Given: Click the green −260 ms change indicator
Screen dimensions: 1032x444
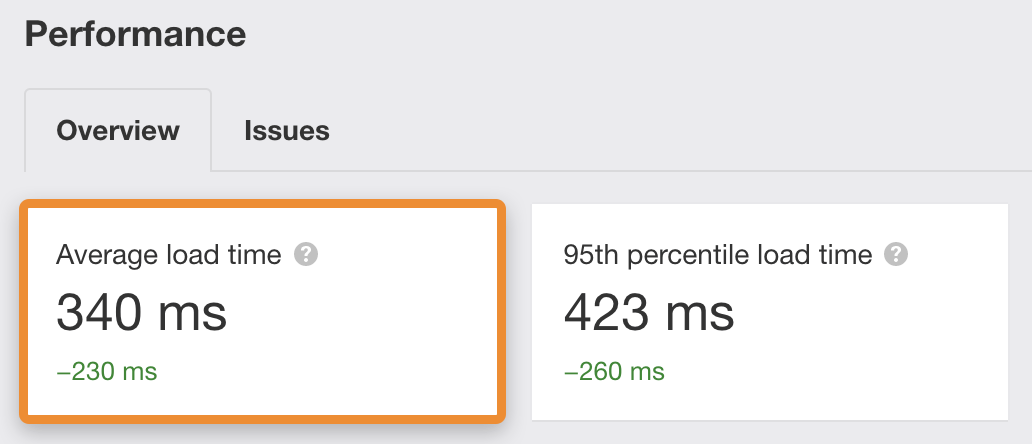Looking at the screenshot, I should [x=614, y=372].
